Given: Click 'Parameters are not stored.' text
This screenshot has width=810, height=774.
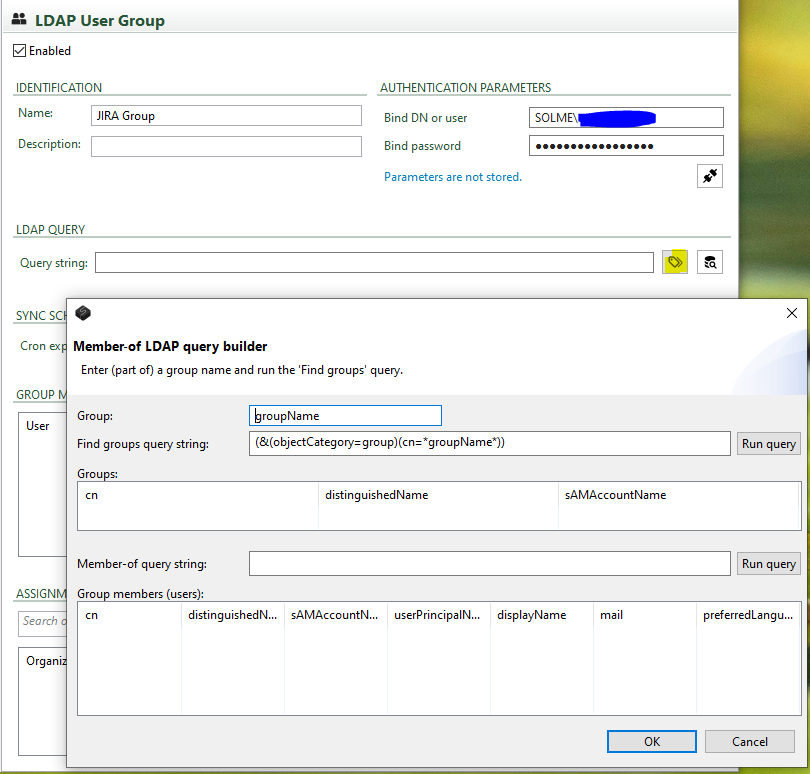Looking at the screenshot, I should (x=452, y=177).
